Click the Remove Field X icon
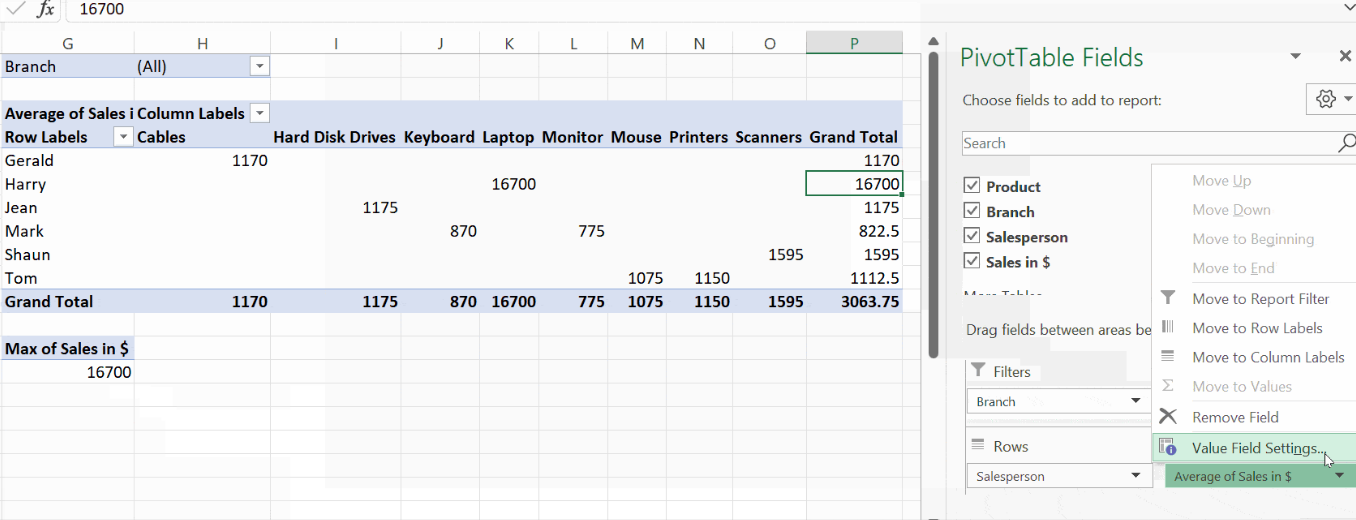Image resolution: width=1356 pixels, height=520 pixels. [x=1167, y=417]
